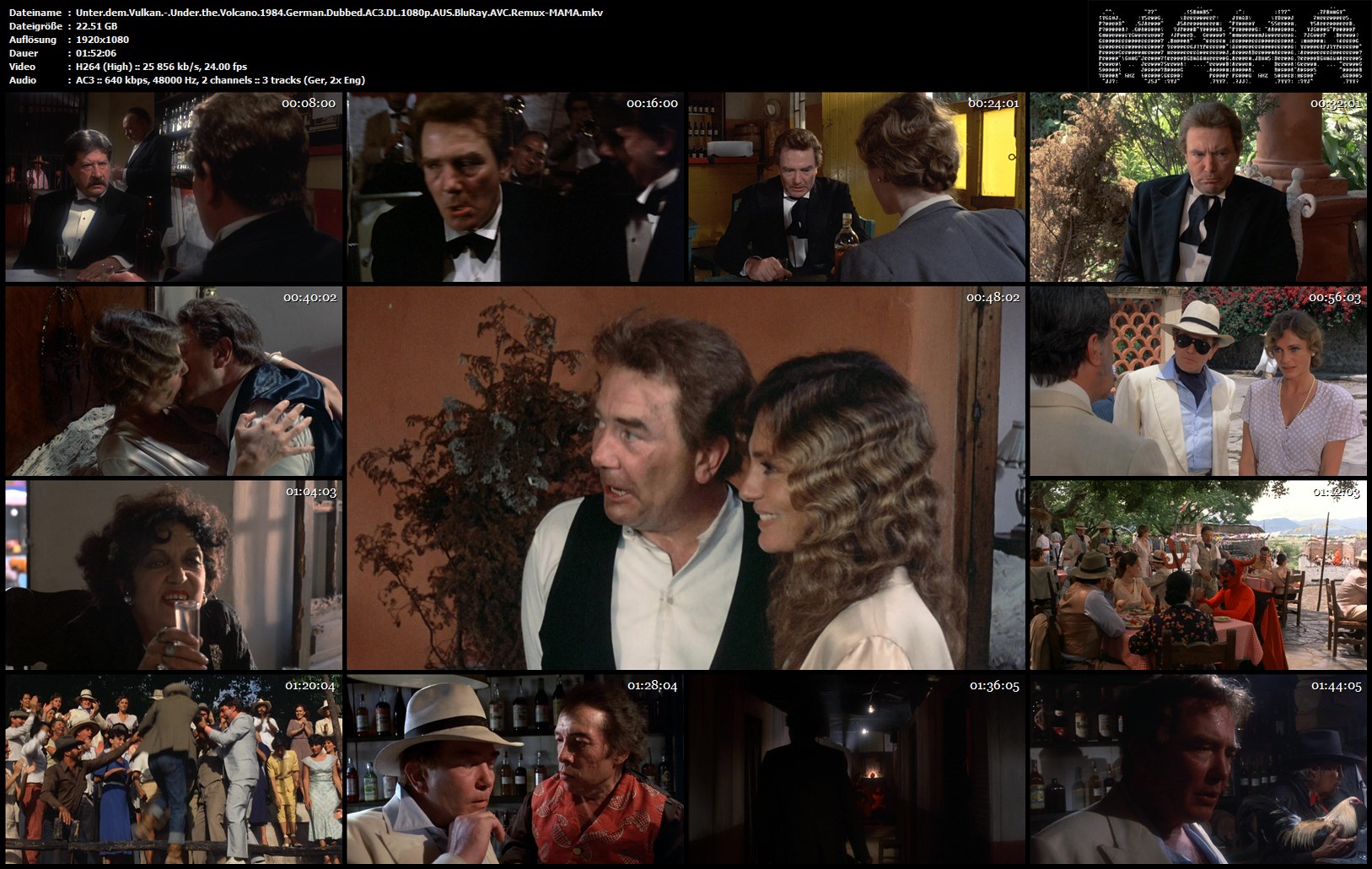Click the "Dauer" label
The height and width of the screenshot is (869, 1372).
pyautogui.click(x=24, y=53)
